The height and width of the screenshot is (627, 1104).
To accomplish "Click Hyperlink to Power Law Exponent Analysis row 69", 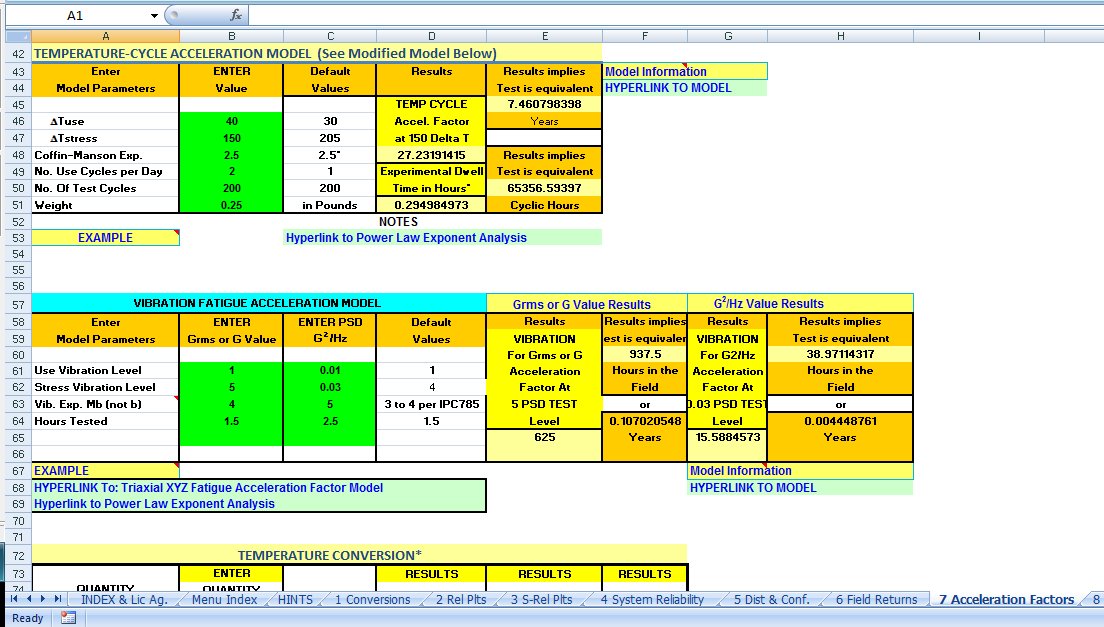I will [154, 504].
